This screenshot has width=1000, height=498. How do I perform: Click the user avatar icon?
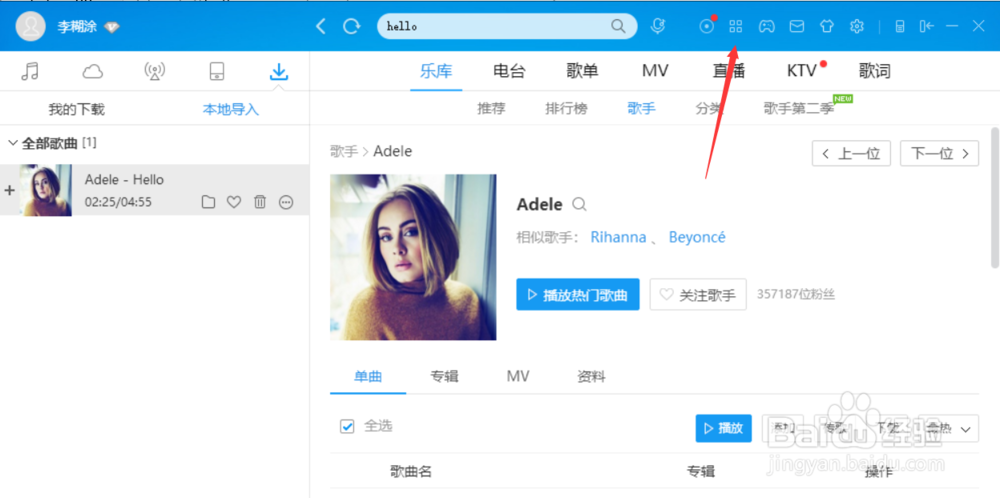point(30,26)
